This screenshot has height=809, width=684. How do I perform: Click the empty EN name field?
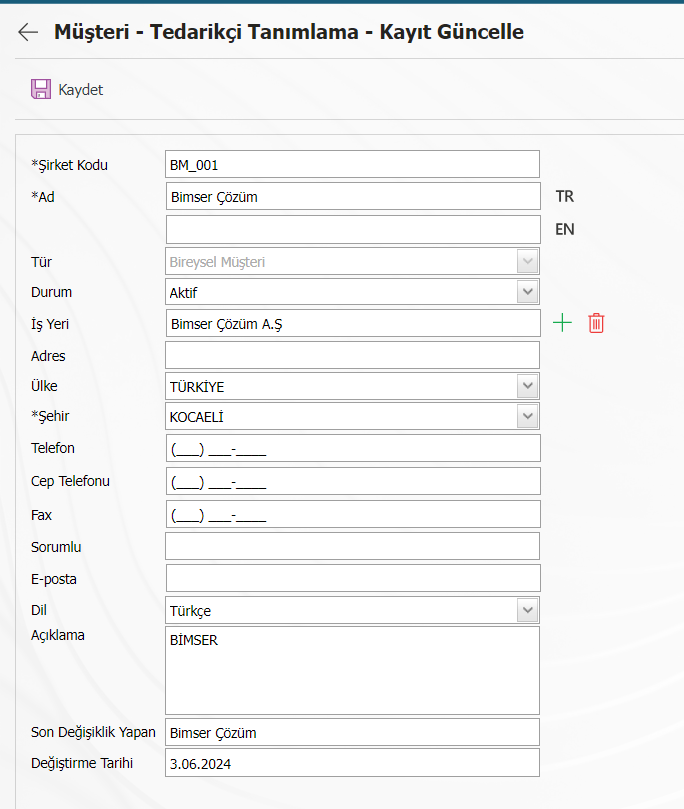coord(353,230)
